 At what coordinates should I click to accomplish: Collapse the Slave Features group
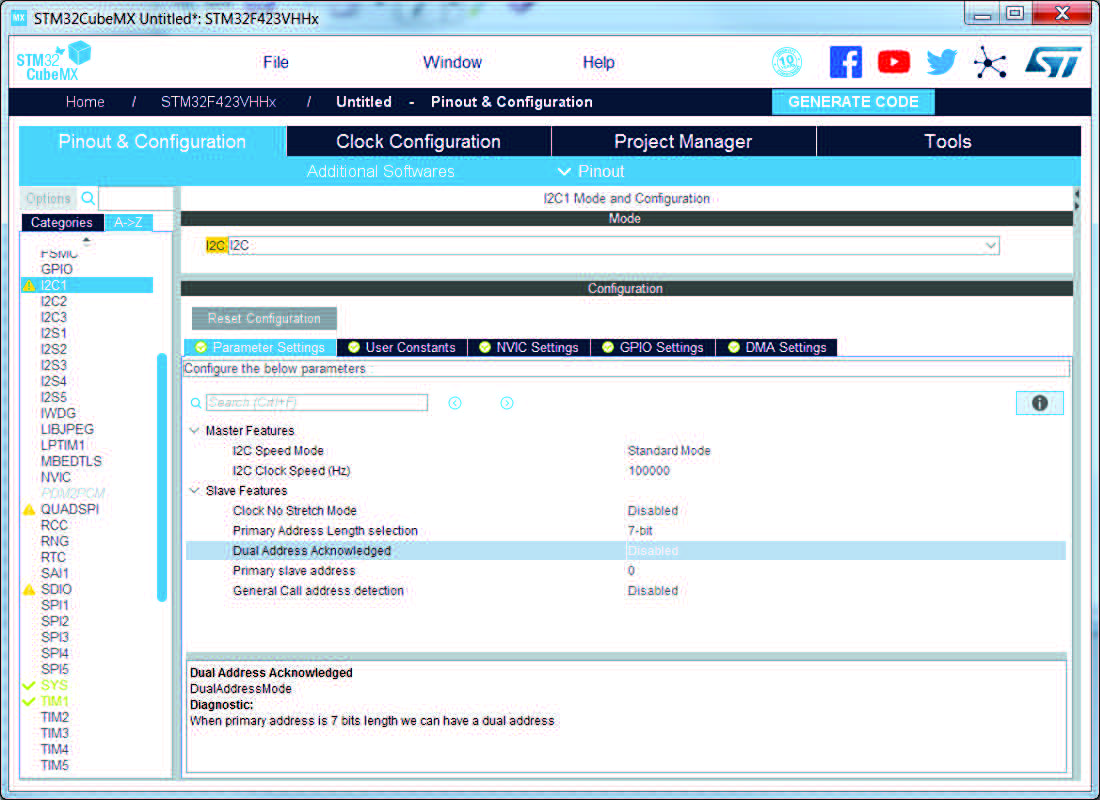coord(195,491)
